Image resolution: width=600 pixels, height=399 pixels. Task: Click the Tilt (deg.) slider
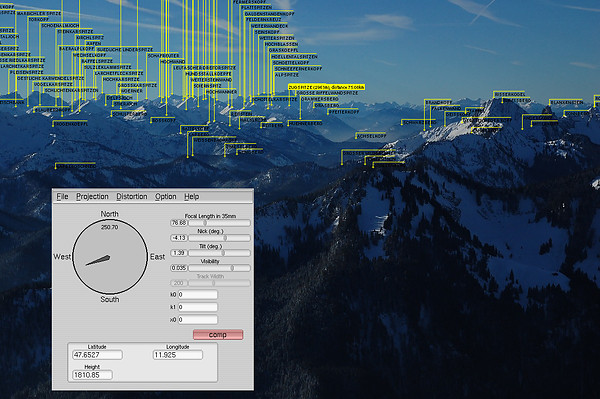[x=219, y=253]
